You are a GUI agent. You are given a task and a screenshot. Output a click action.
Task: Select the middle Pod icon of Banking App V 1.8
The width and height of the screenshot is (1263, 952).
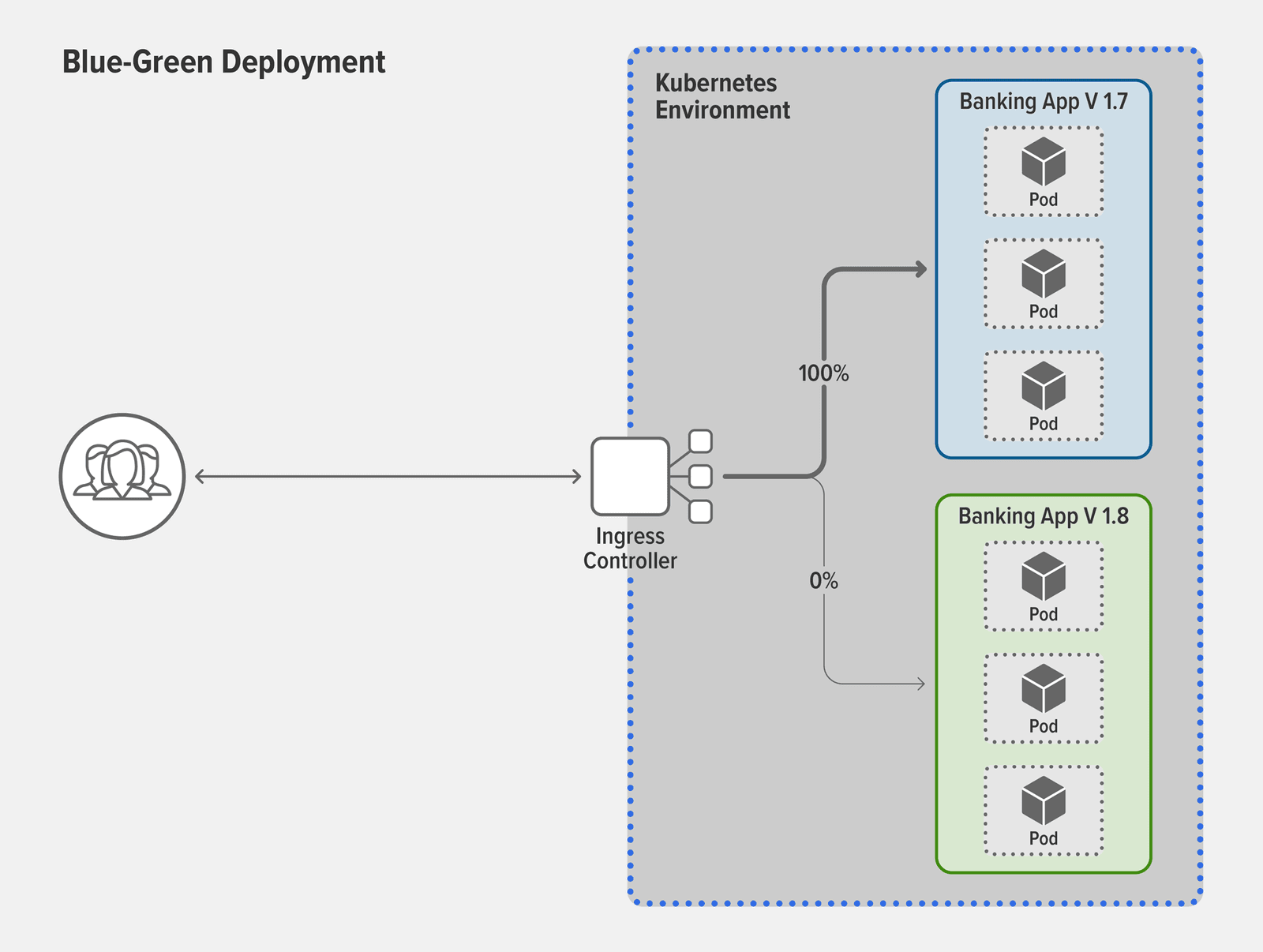tap(1043, 688)
